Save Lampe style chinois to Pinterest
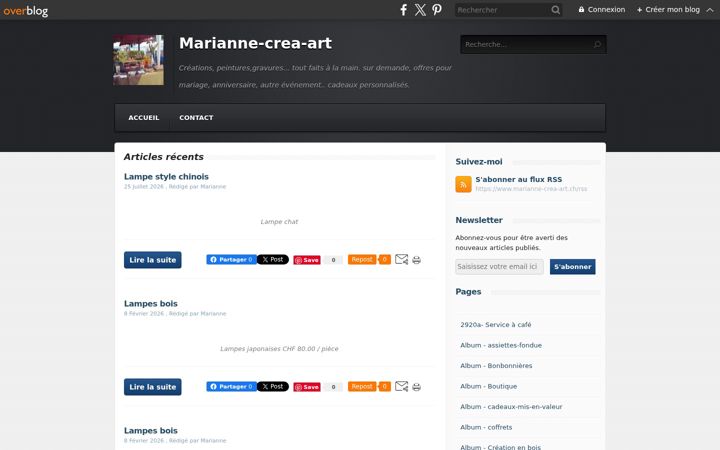Viewport: 720px width, 450px height. [x=307, y=260]
